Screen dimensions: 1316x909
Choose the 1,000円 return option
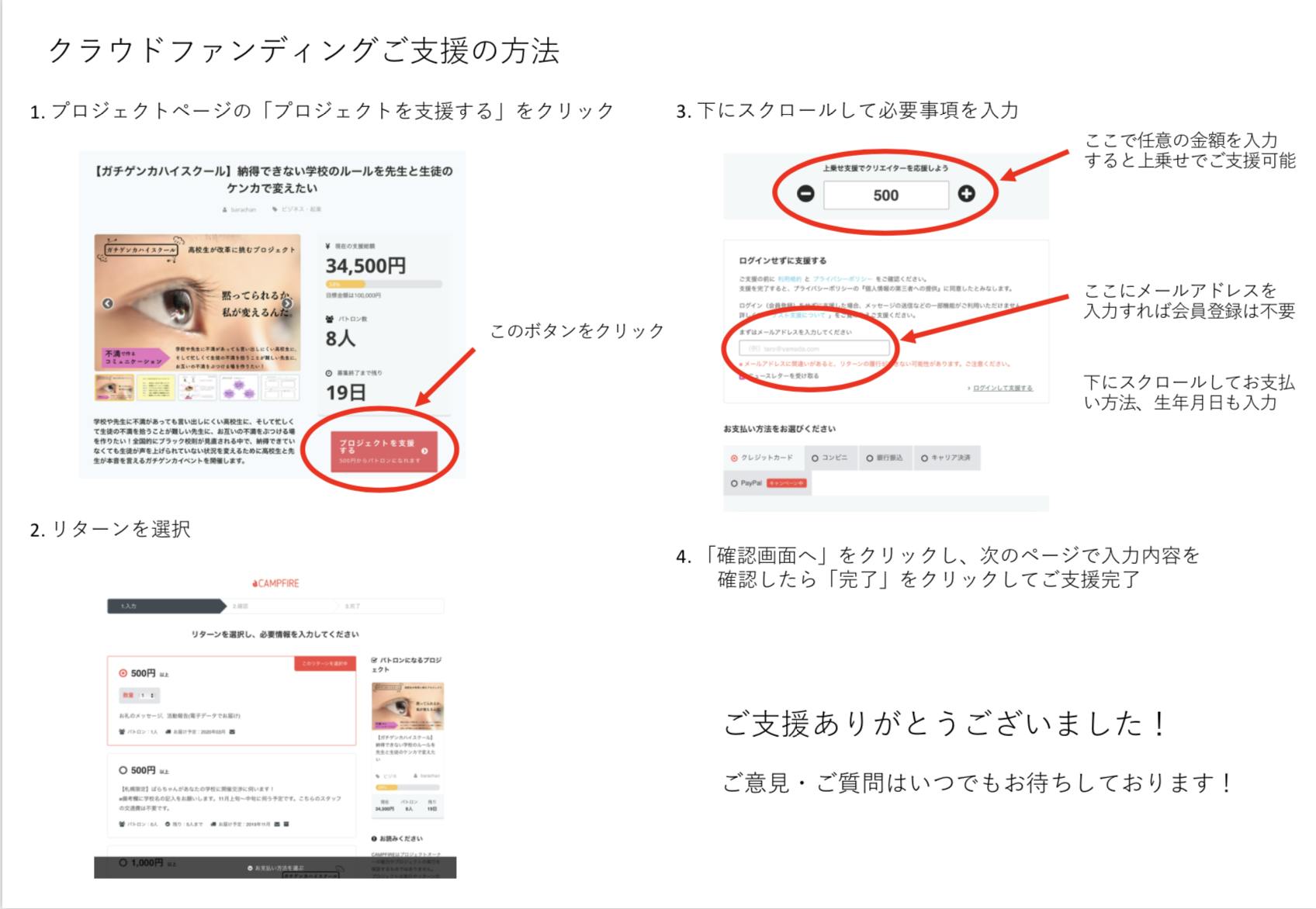[x=123, y=862]
